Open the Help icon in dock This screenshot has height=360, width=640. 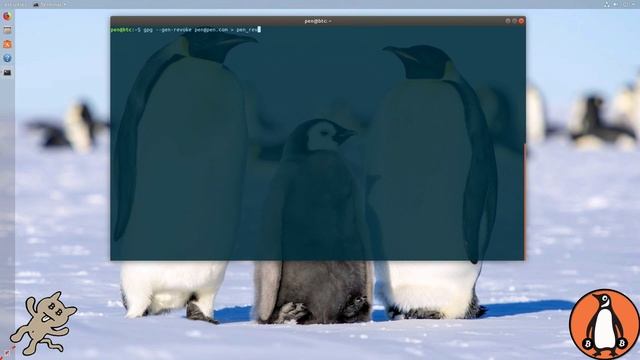(x=7, y=58)
